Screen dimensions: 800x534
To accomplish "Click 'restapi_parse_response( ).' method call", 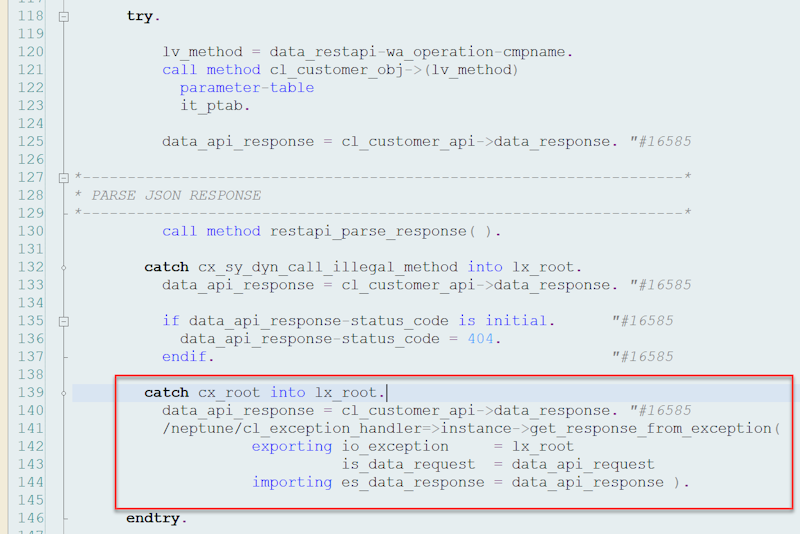I will click(x=385, y=232).
